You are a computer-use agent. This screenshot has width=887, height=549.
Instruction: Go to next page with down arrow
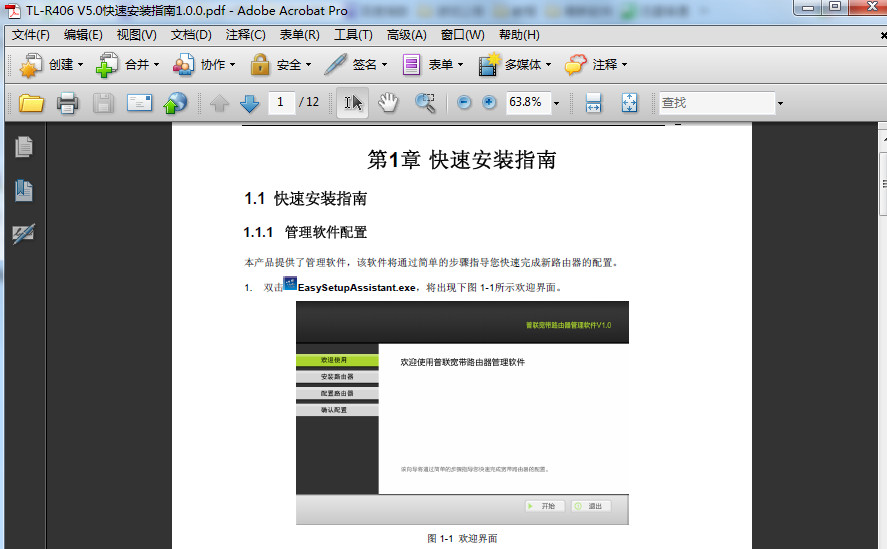point(249,103)
